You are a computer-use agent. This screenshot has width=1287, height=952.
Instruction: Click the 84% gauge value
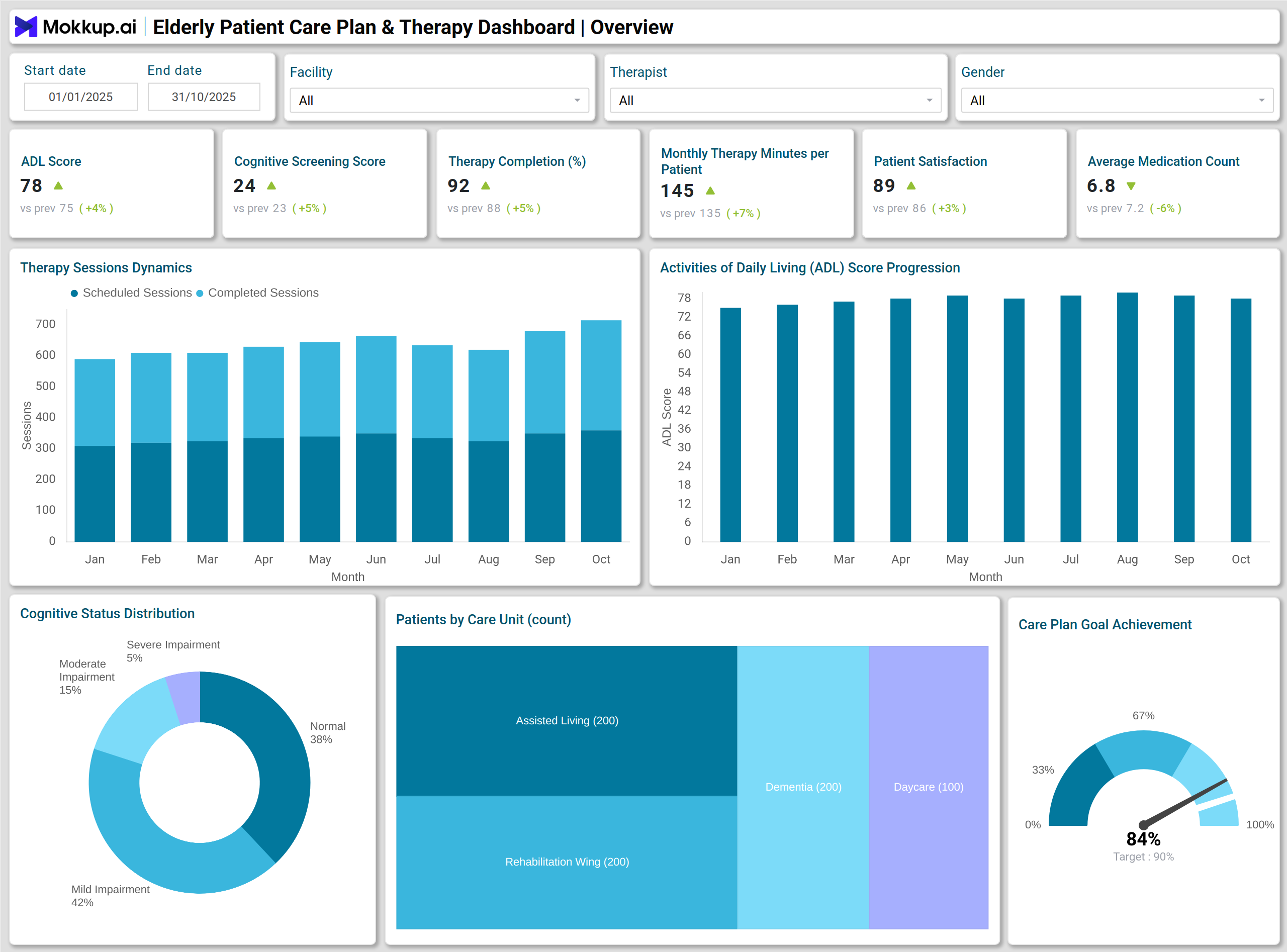point(1144,839)
